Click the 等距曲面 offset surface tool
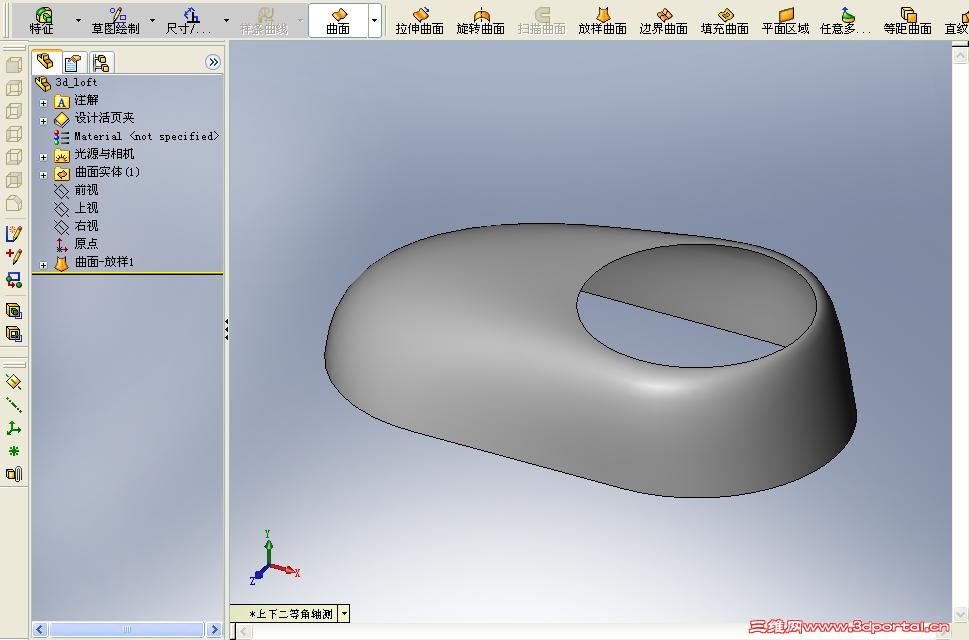This screenshot has height=640, width=969. (907, 20)
